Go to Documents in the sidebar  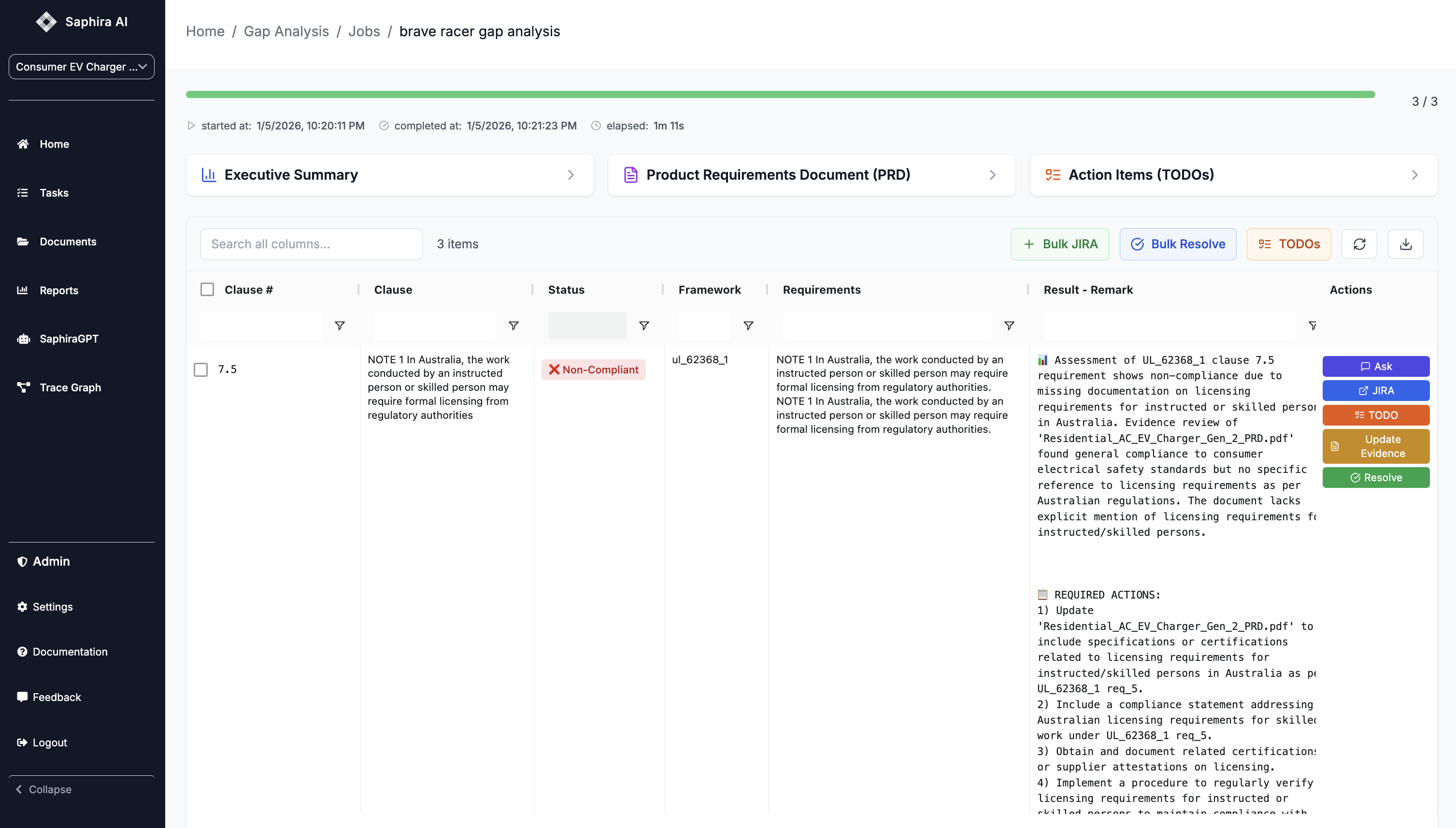point(68,242)
